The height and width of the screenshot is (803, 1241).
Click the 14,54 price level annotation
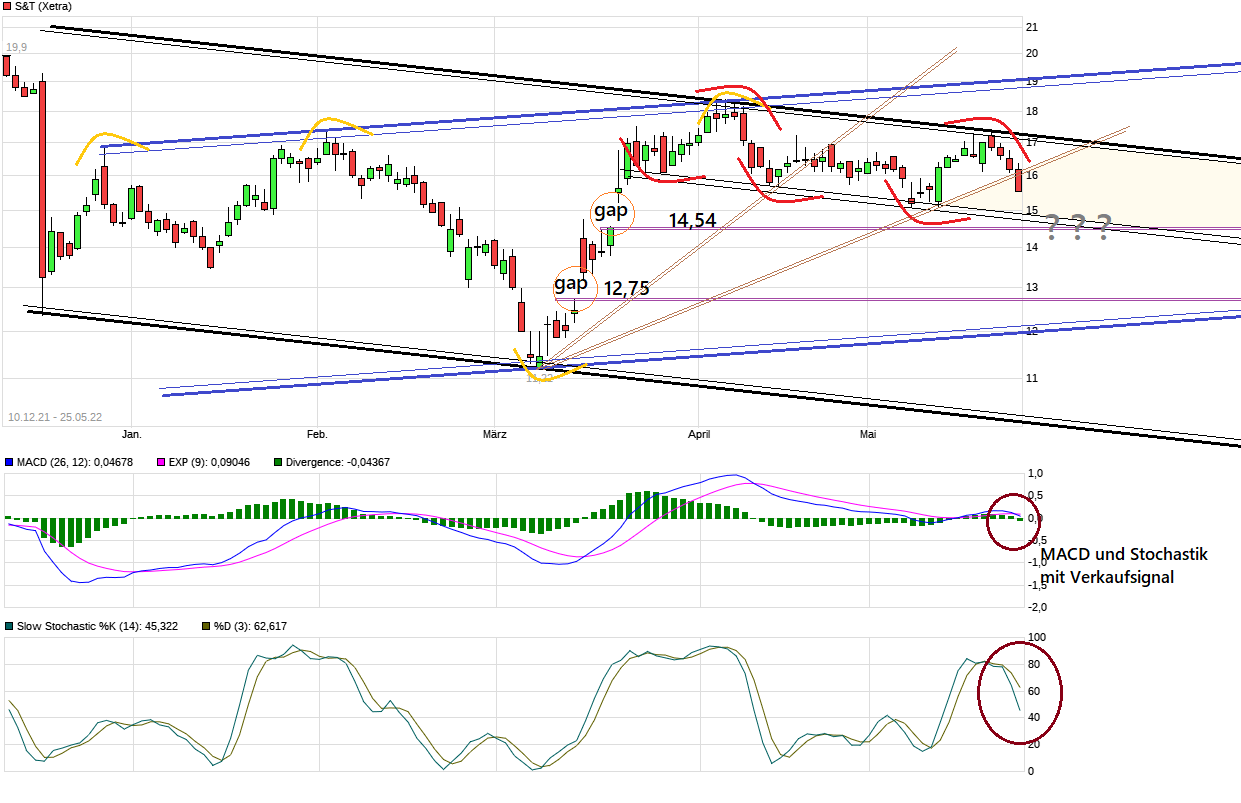pos(692,219)
